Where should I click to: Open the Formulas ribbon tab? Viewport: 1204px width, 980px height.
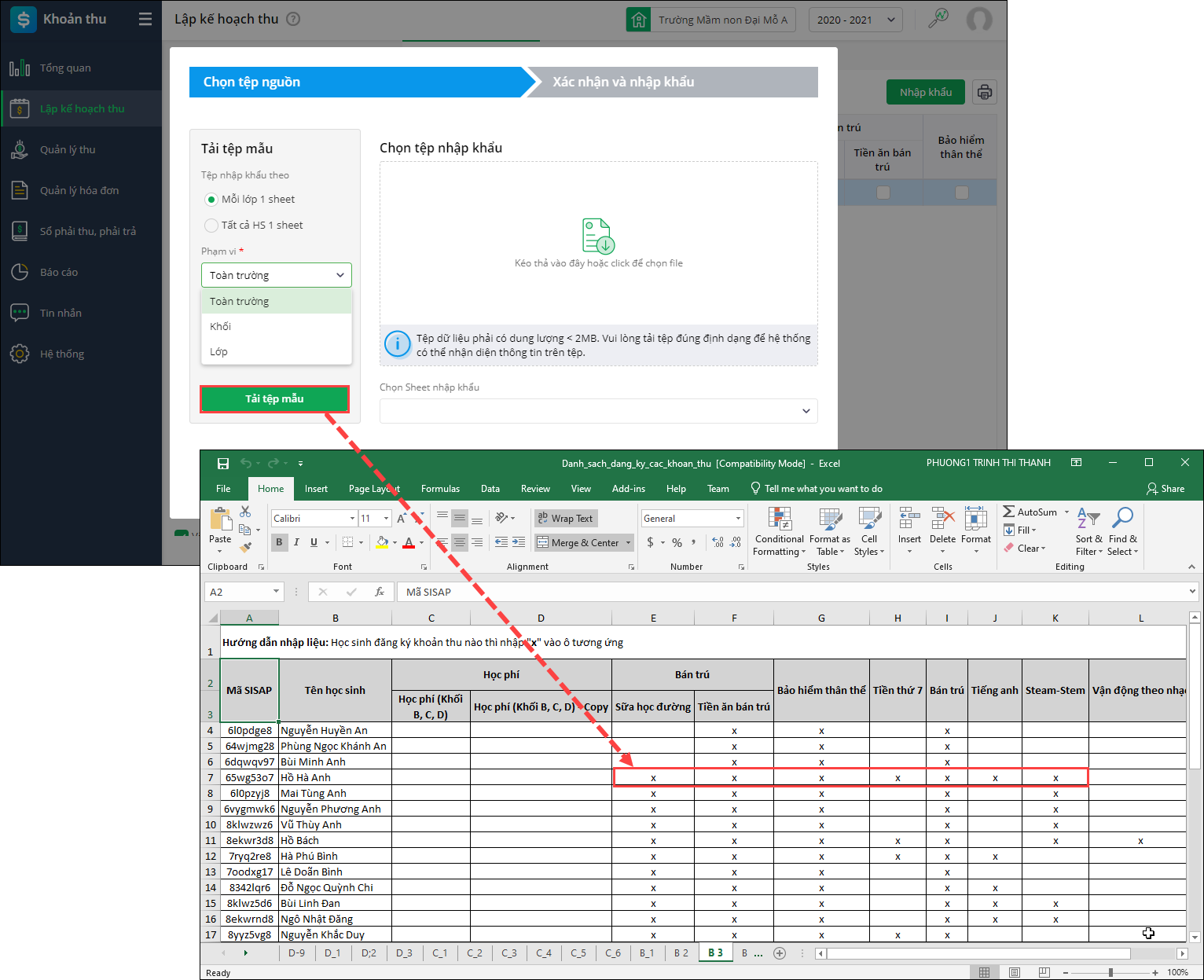440,489
